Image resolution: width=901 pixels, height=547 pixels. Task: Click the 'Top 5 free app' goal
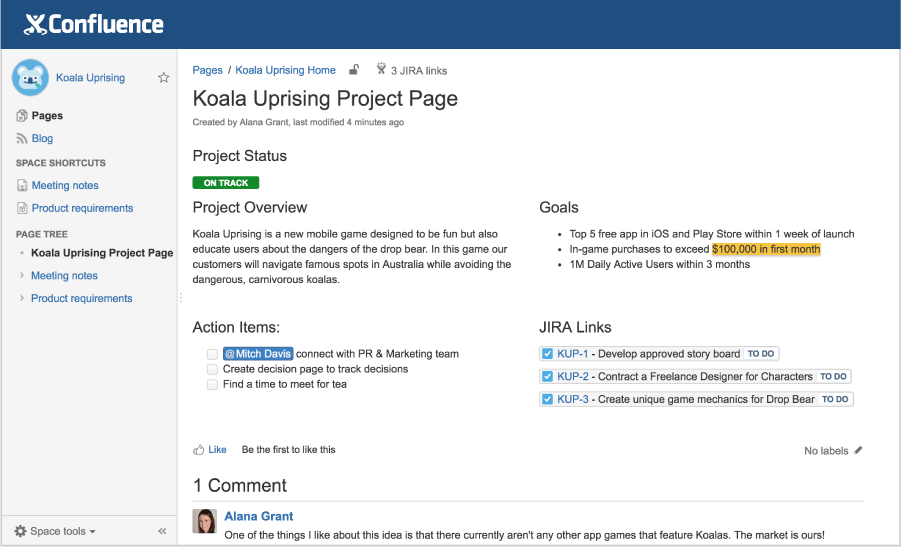(x=712, y=234)
